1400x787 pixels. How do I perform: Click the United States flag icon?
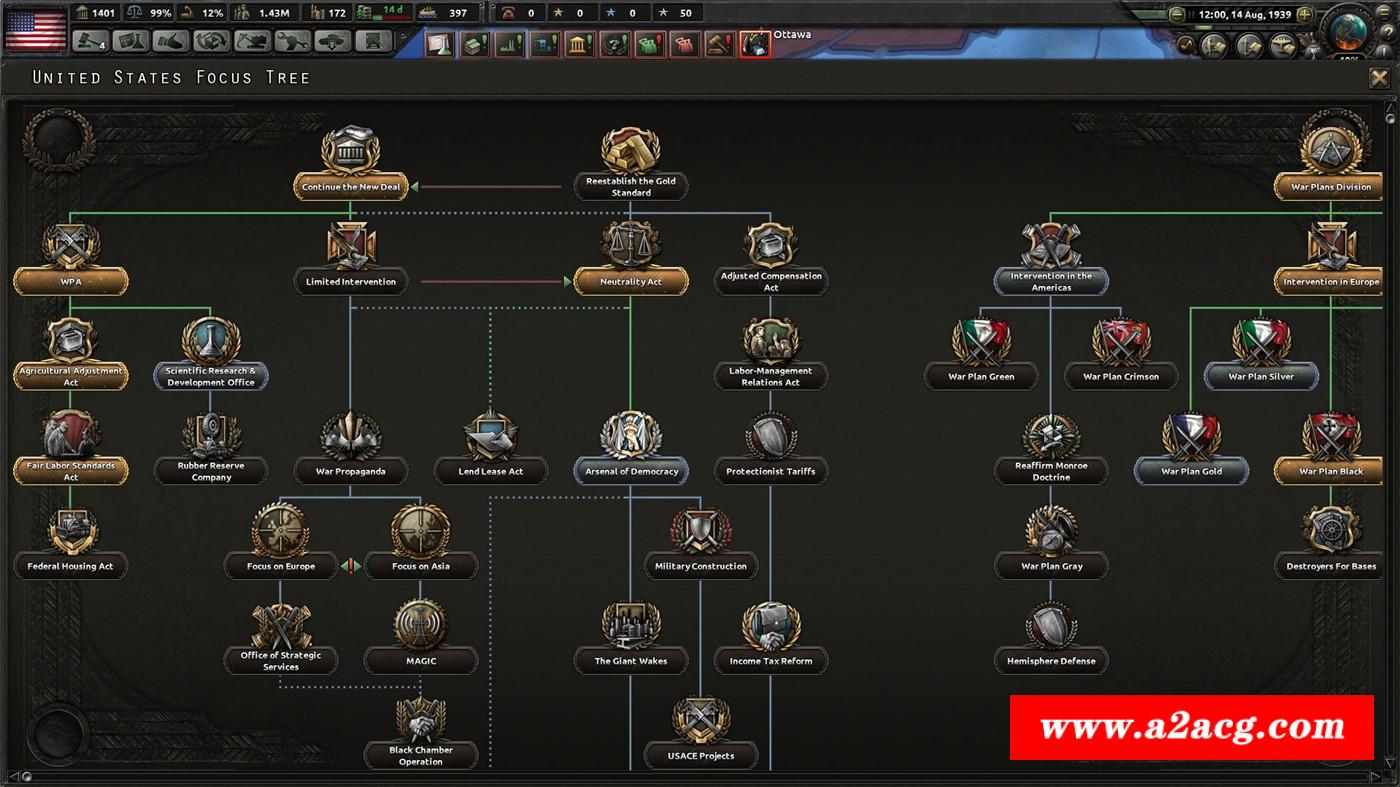click(35, 28)
